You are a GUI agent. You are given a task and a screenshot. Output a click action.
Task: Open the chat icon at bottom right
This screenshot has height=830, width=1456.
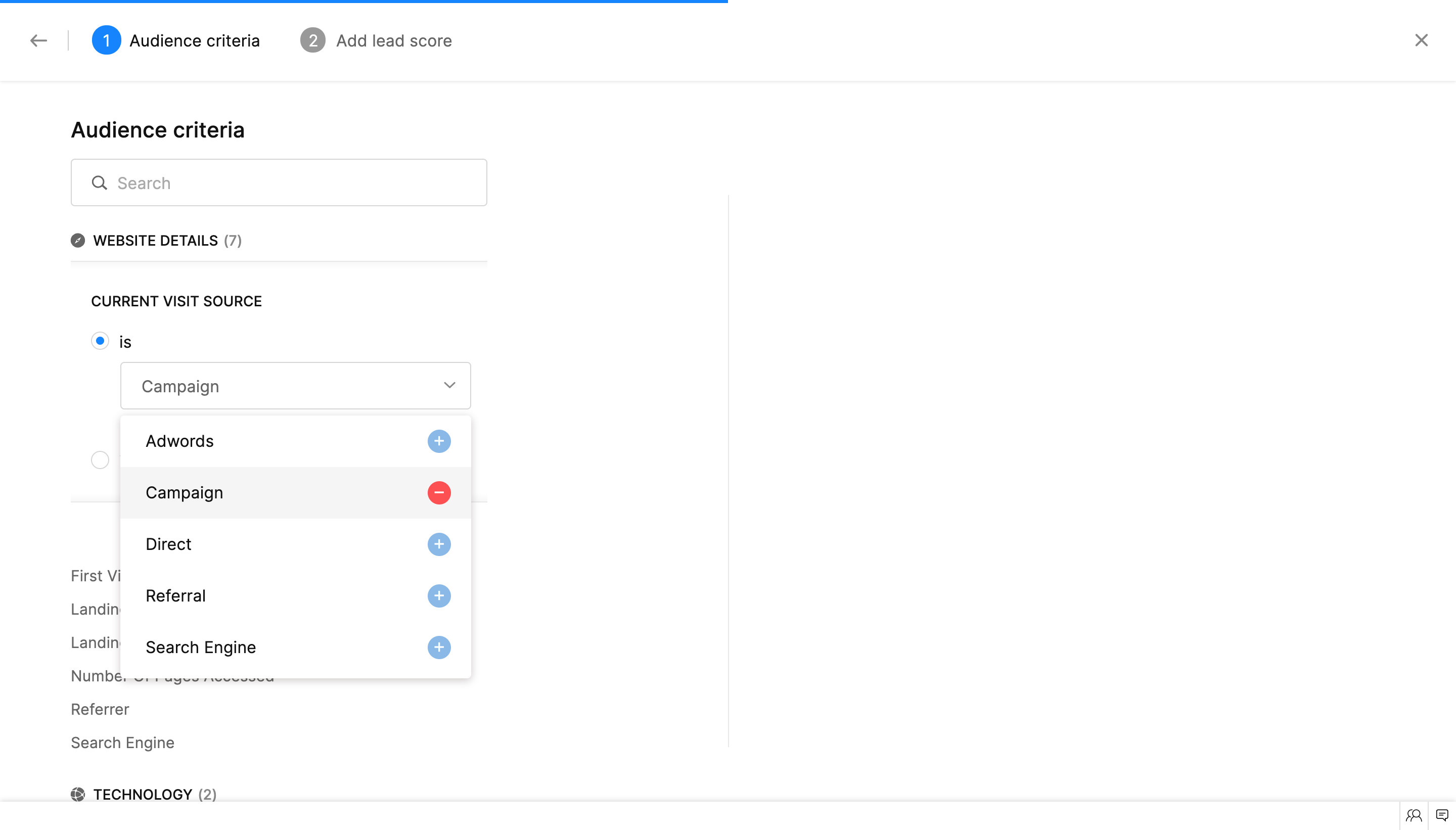pyautogui.click(x=1442, y=815)
